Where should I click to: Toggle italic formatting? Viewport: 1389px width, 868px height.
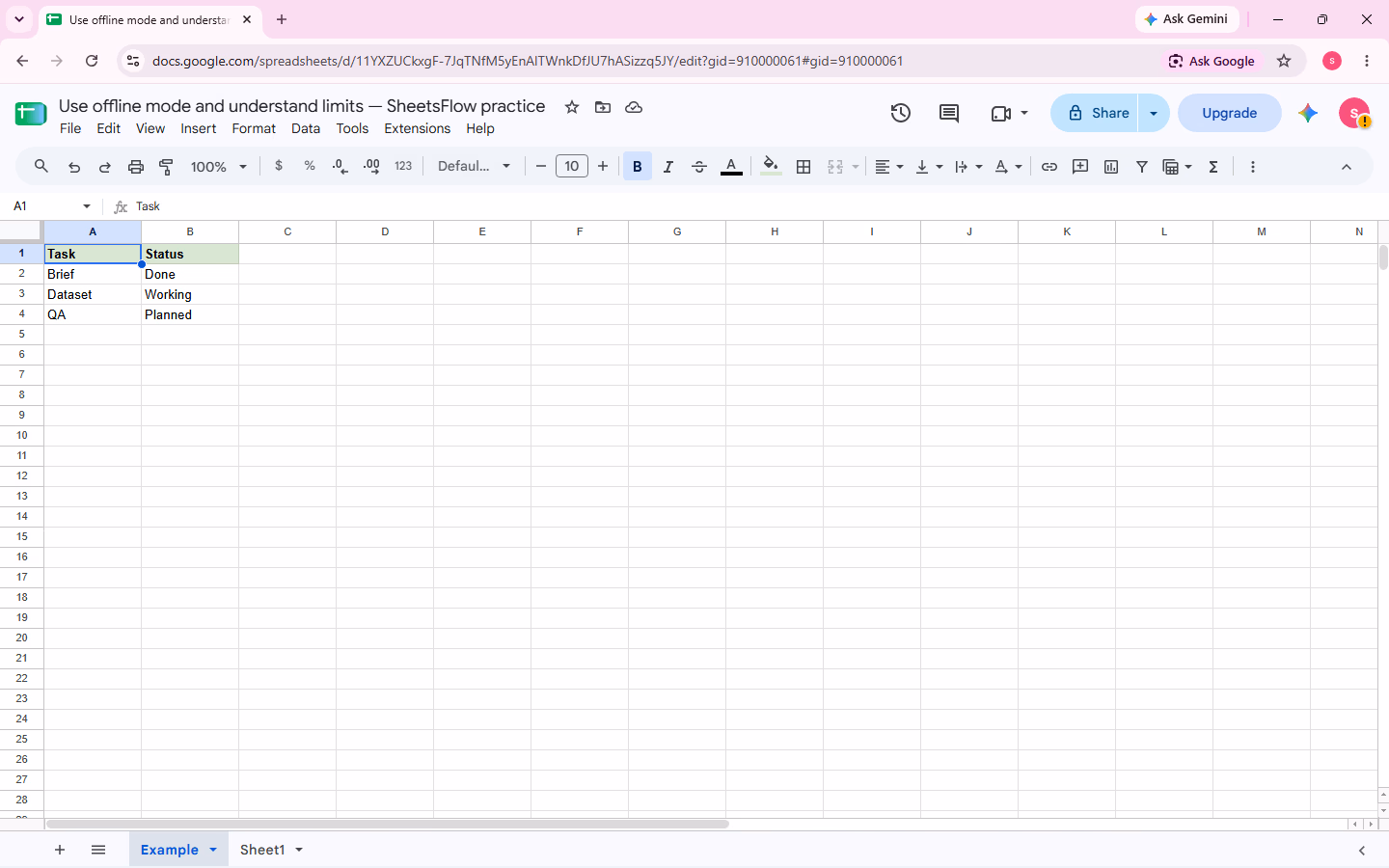[x=668, y=167]
